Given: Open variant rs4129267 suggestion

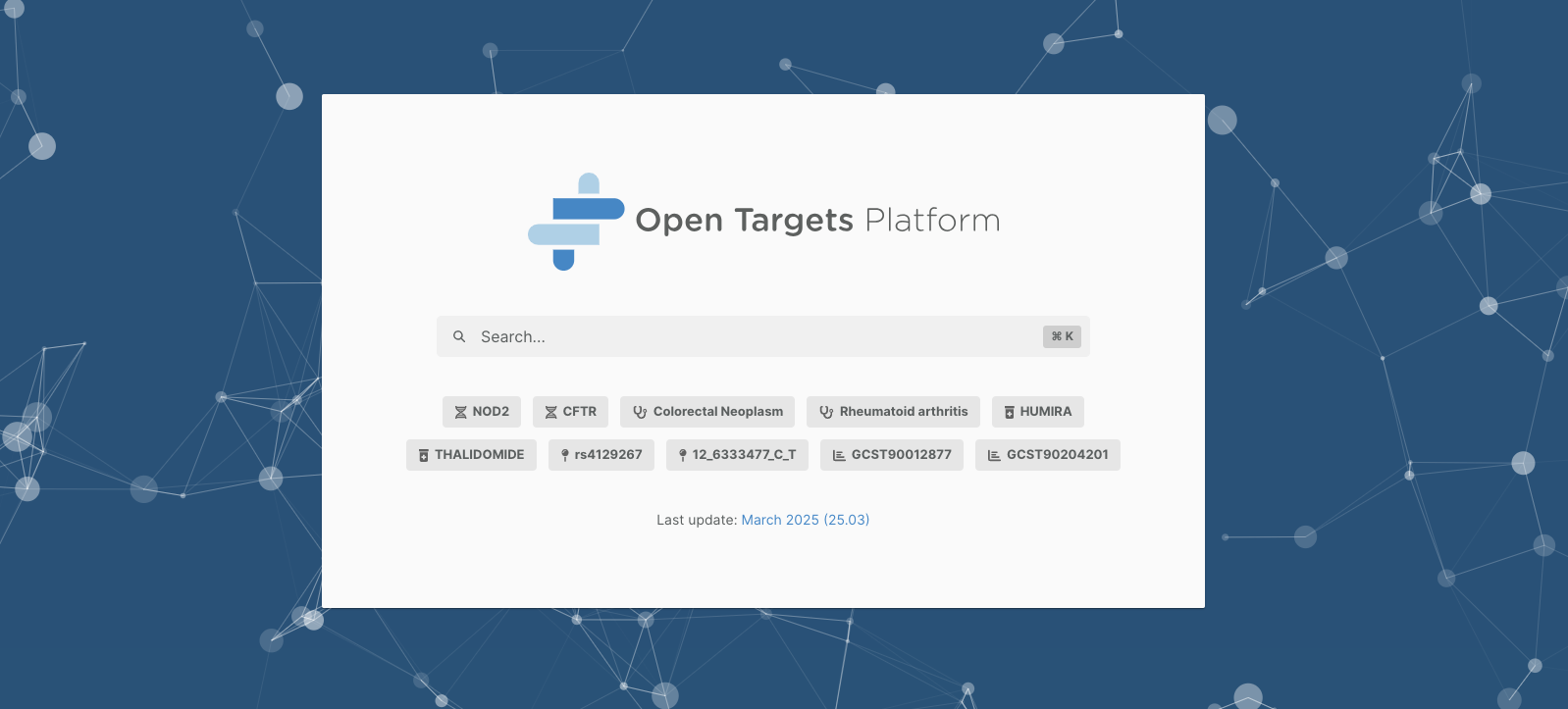Looking at the screenshot, I should [601, 455].
